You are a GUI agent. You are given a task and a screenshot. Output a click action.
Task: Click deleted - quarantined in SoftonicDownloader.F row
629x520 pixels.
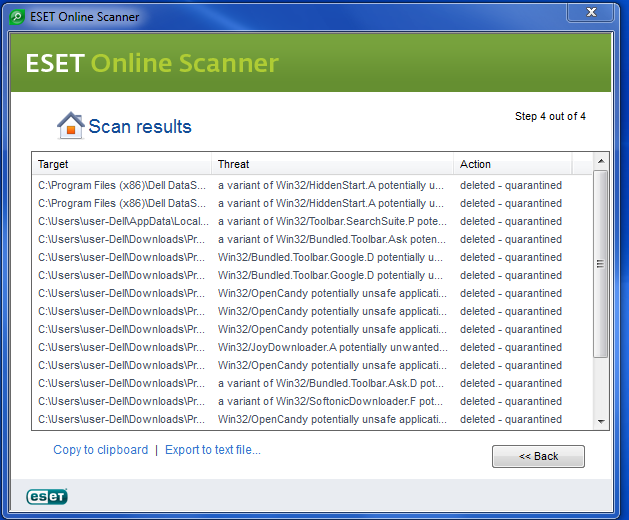tap(511, 401)
